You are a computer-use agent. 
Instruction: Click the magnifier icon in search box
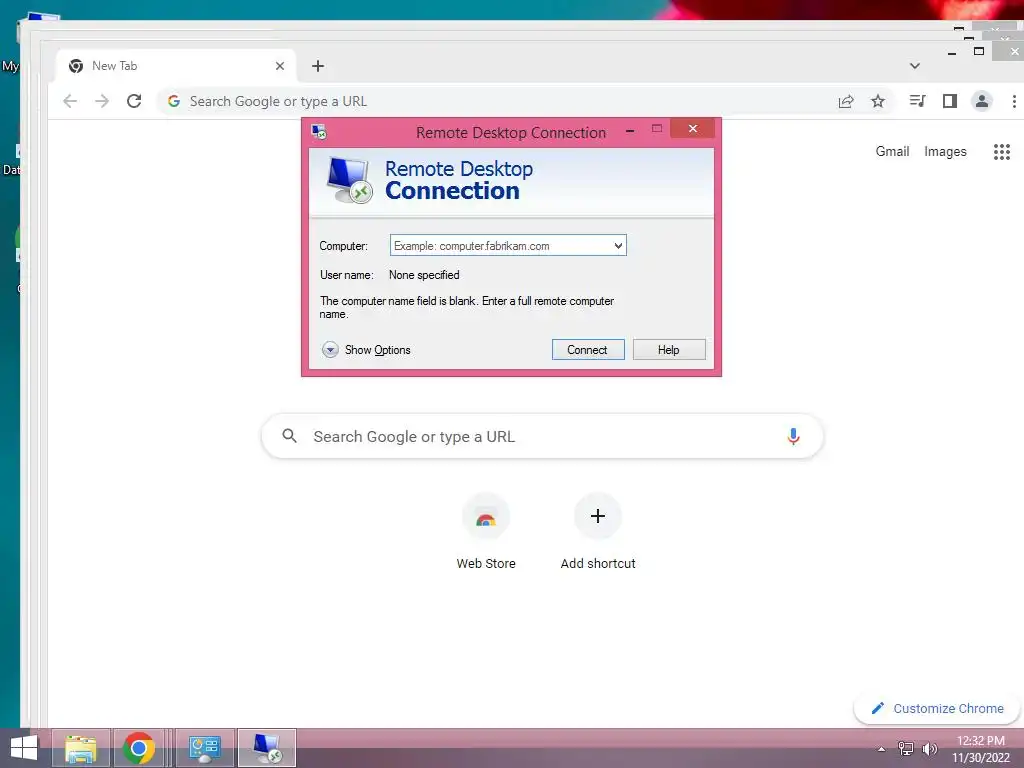click(289, 436)
